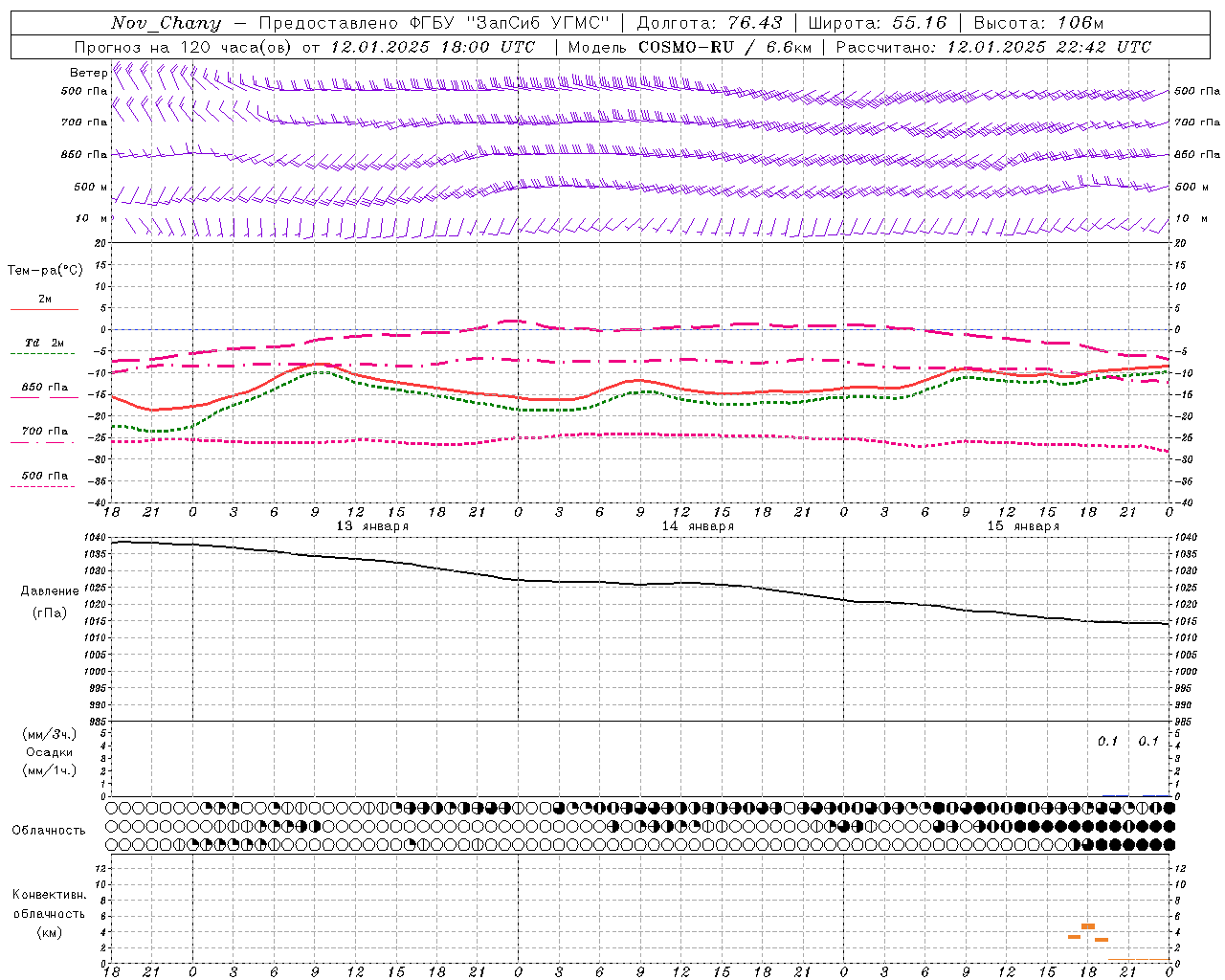Click 'Предоставлено ФГБУ "ЗапСиб УГМС"' provider text
Screen dimensions: 1225x980
[434, 23]
